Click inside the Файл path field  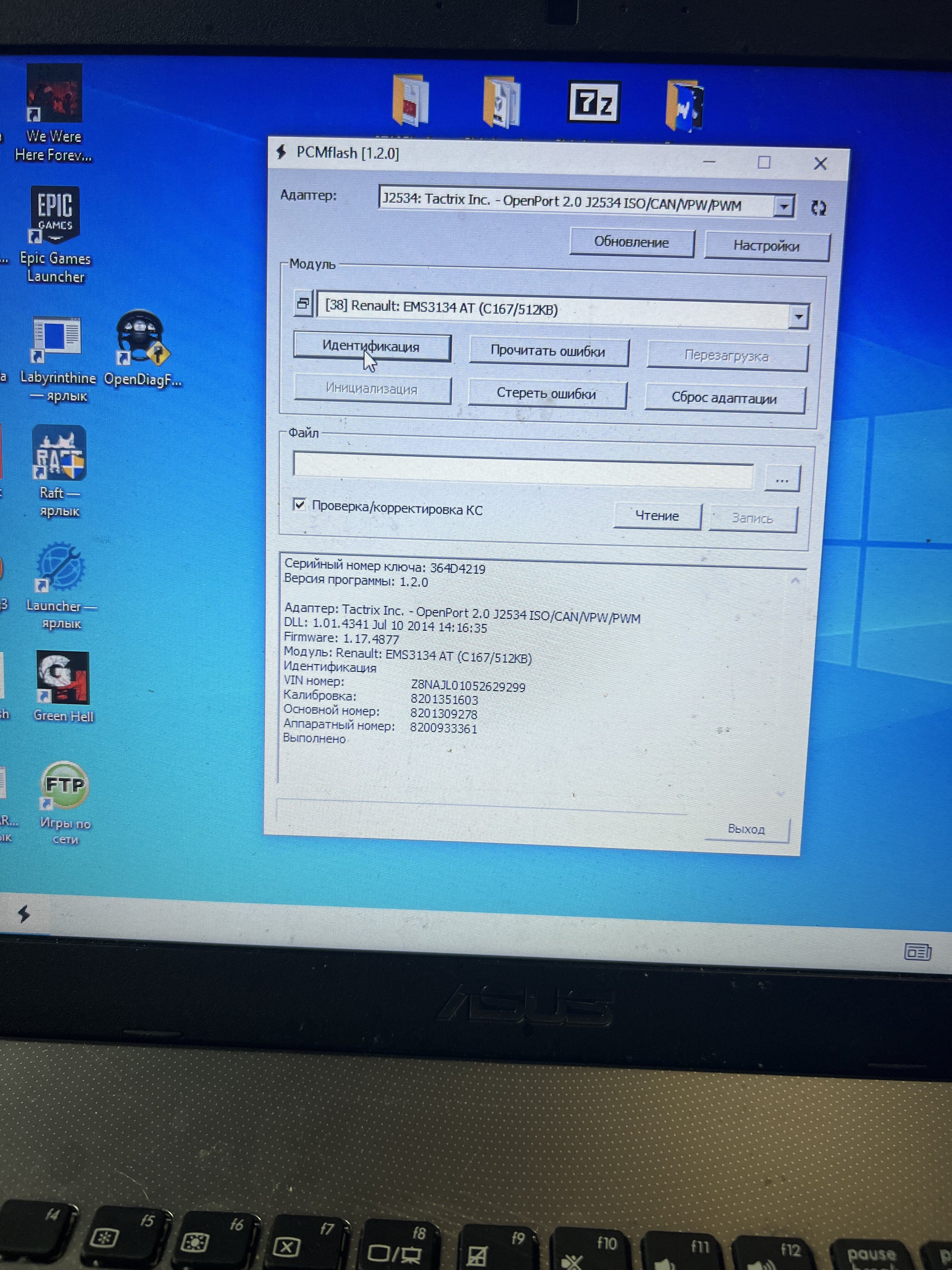[x=522, y=470]
